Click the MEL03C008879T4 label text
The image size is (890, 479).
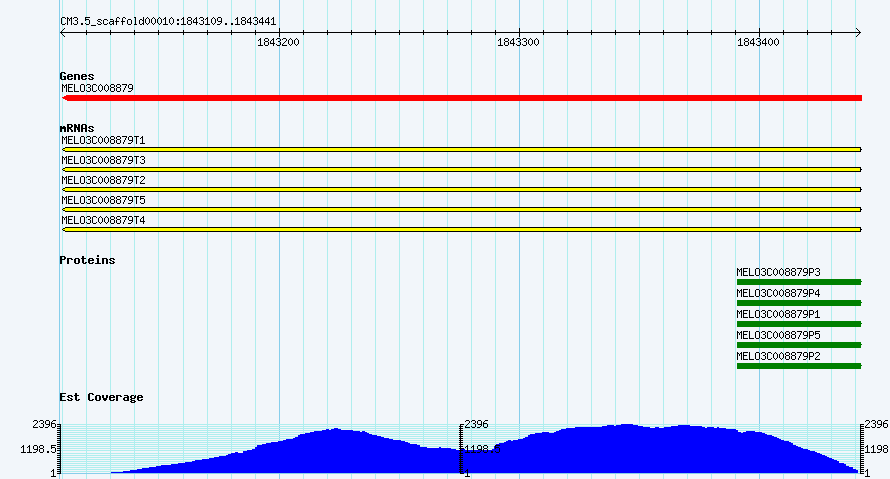103,220
